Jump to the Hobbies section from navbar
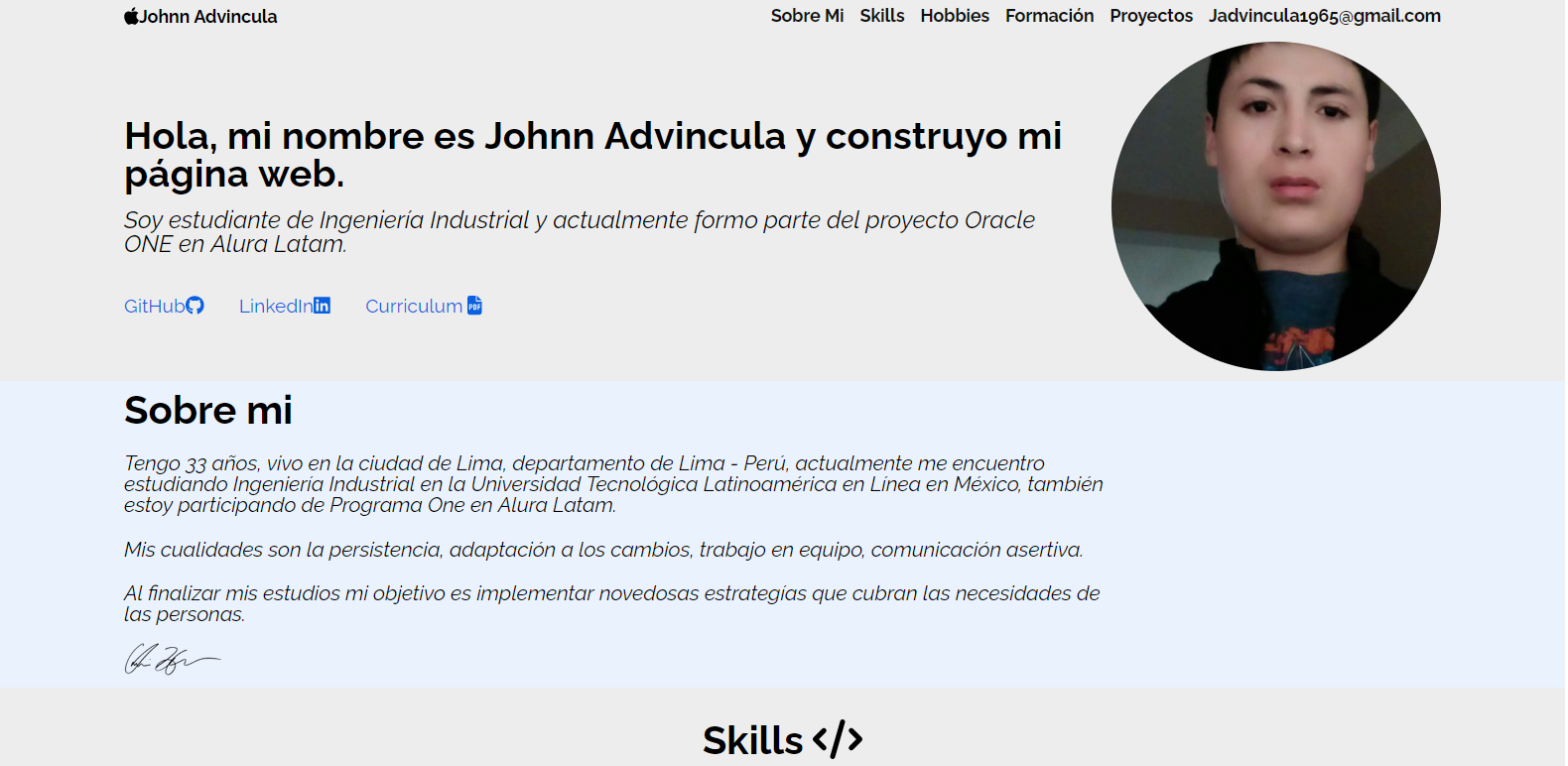The width and height of the screenshot is (1568, 766). [x=955, y=16]
